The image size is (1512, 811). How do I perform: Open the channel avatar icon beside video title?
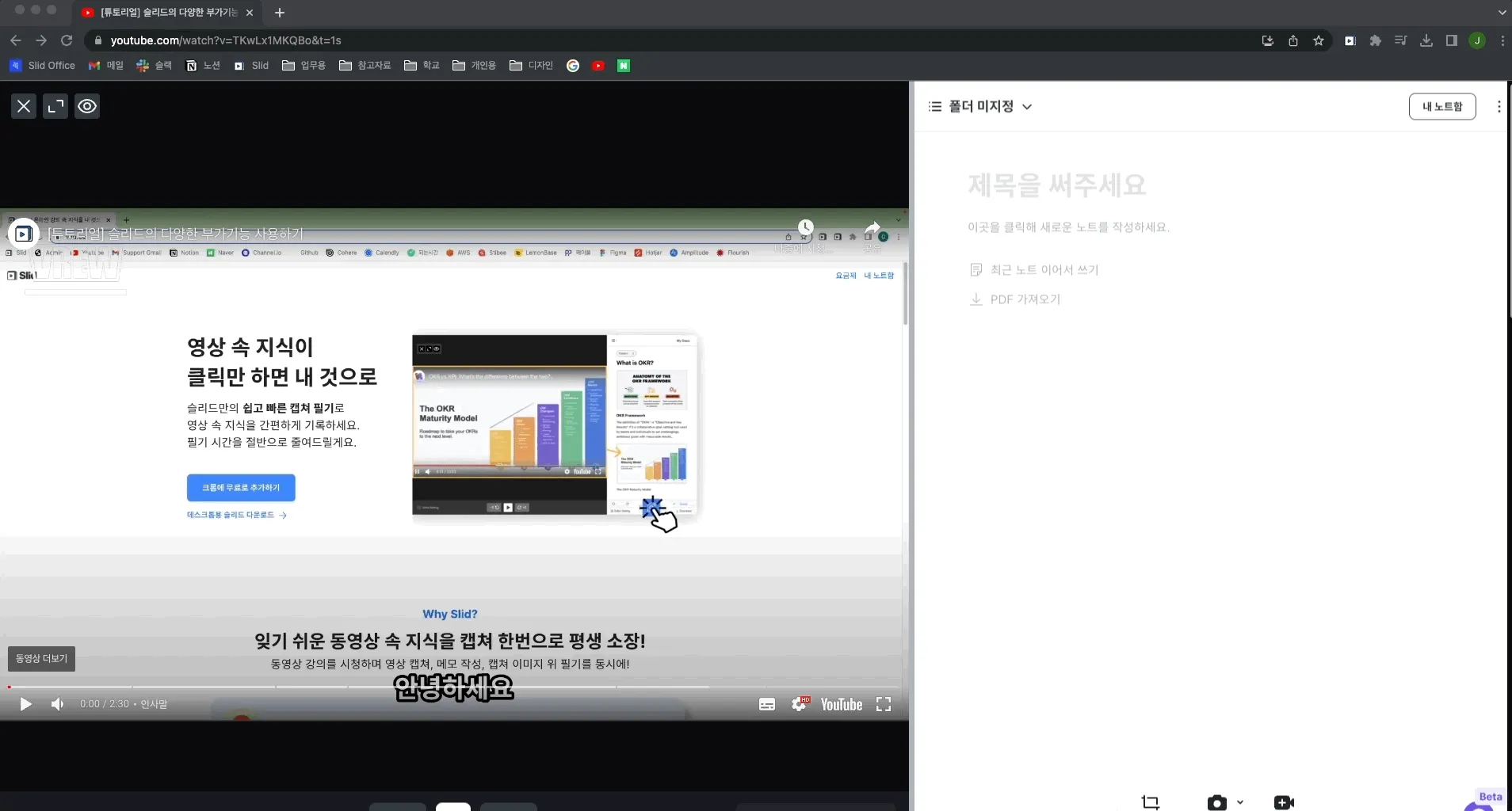coord(24,234)
